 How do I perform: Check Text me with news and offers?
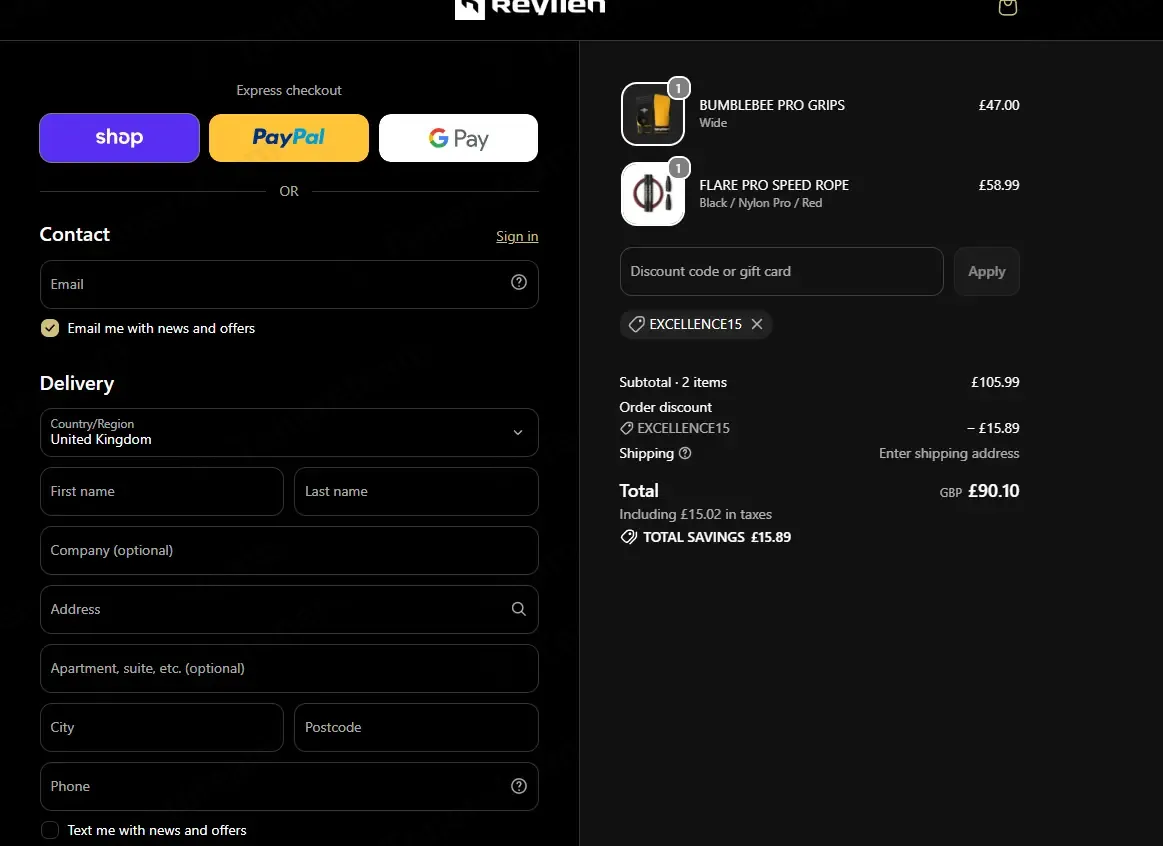50,830
